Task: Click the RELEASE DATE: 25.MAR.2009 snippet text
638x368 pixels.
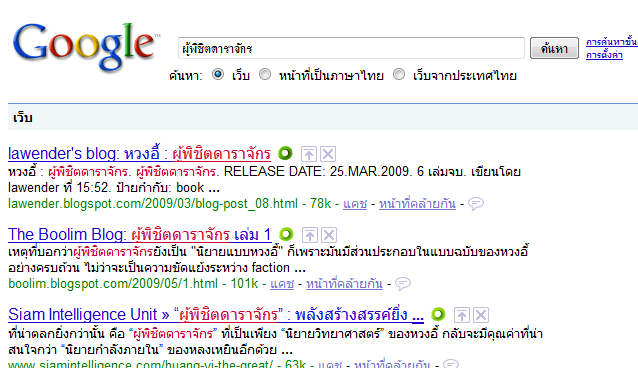Action: (317, 171)
